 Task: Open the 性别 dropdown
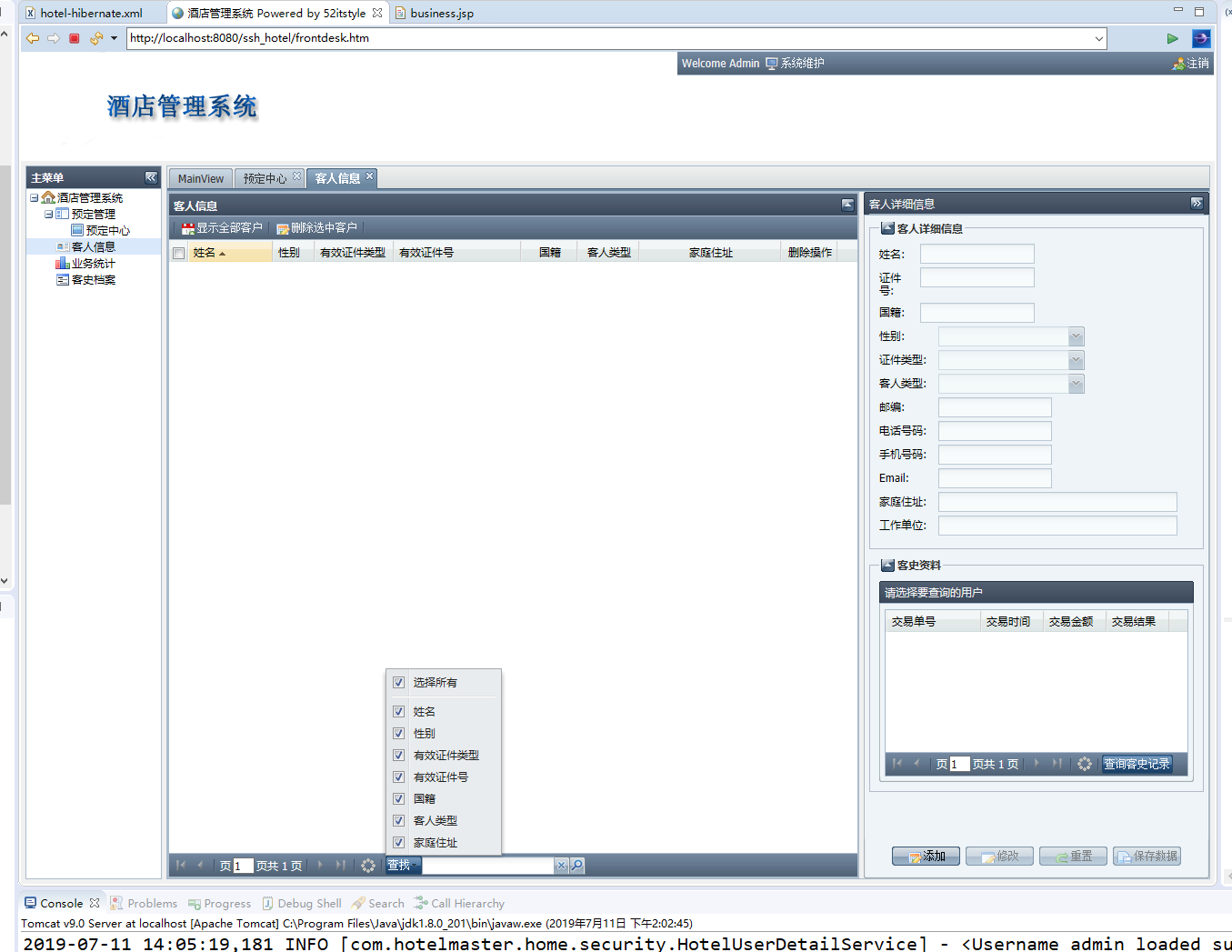pyautogui.click(x=1077, y=336)
